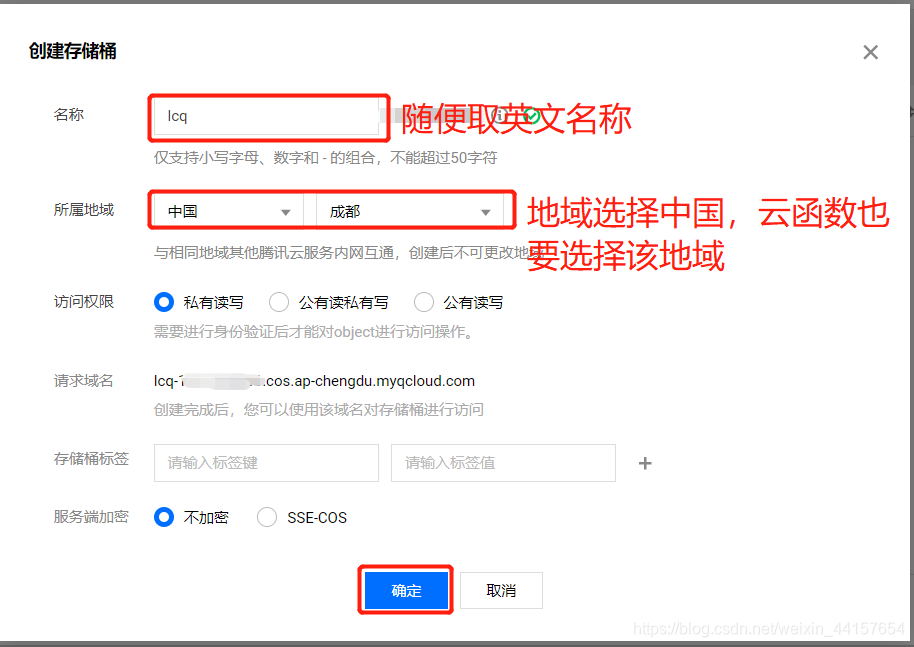Select the 不加密 encryption option
This screenshot has width=914, height=647.
tap(163, 517)
